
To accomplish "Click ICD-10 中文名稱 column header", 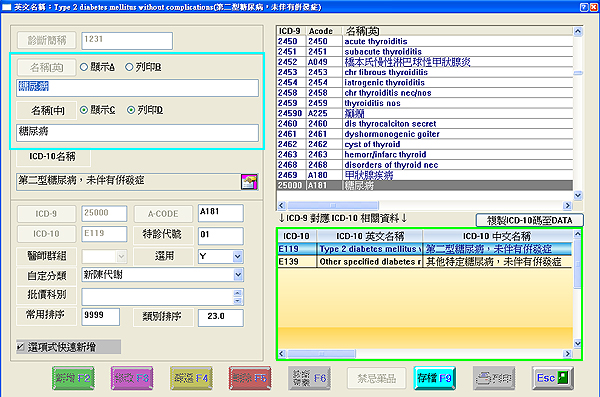I will (x=497, y=236).
